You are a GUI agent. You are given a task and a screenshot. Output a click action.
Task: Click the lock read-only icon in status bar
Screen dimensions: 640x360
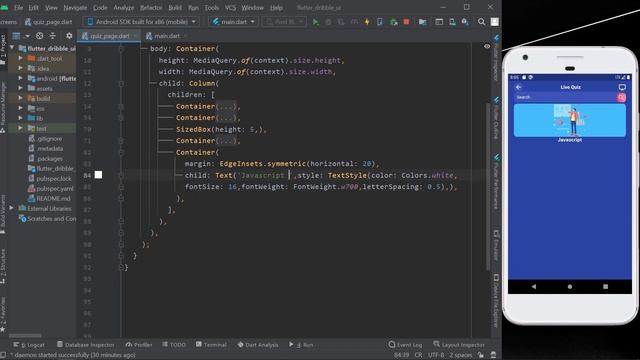pos(481,355)
